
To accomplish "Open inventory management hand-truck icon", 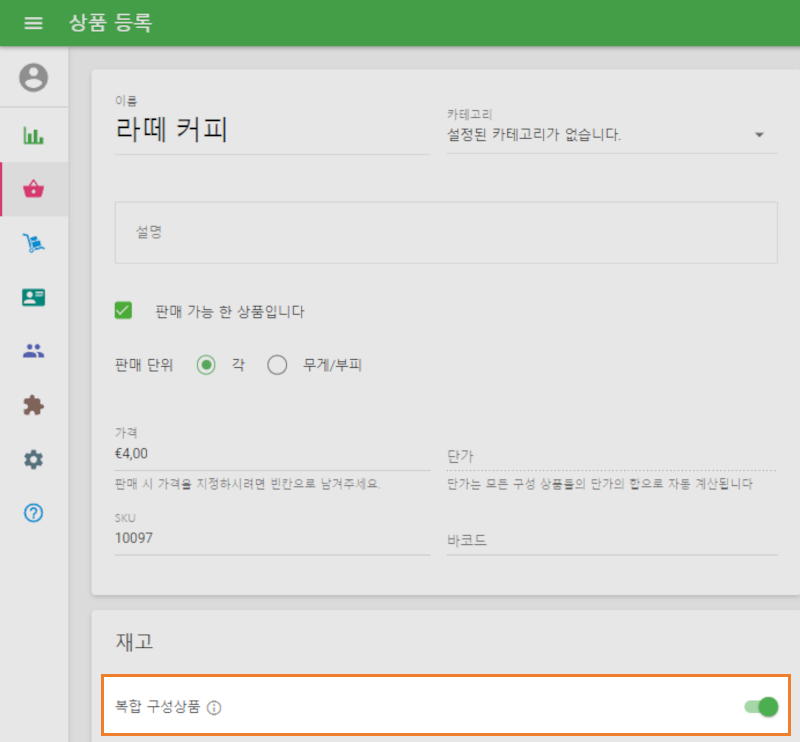I will (x=34, y=242).
